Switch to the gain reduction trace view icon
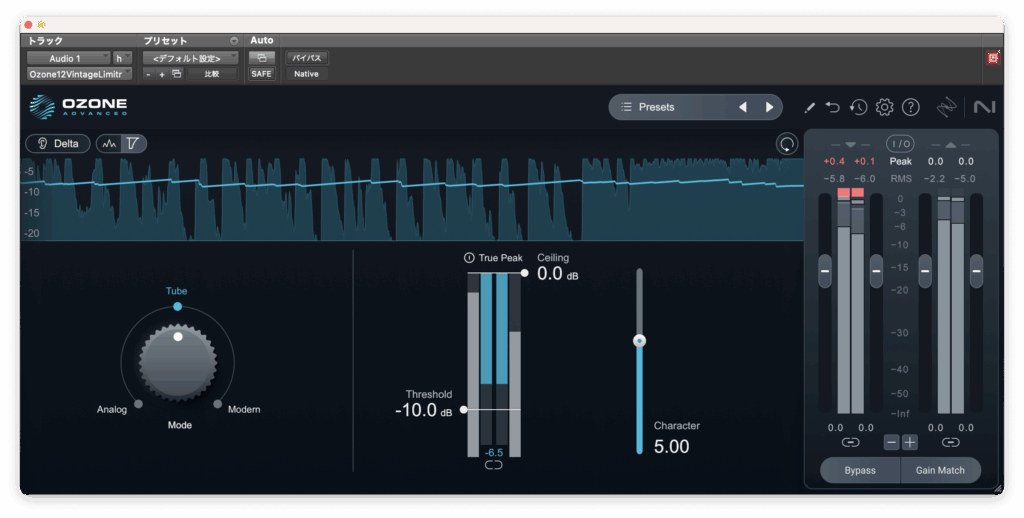 pyautogui.click(x=133, y=144)
